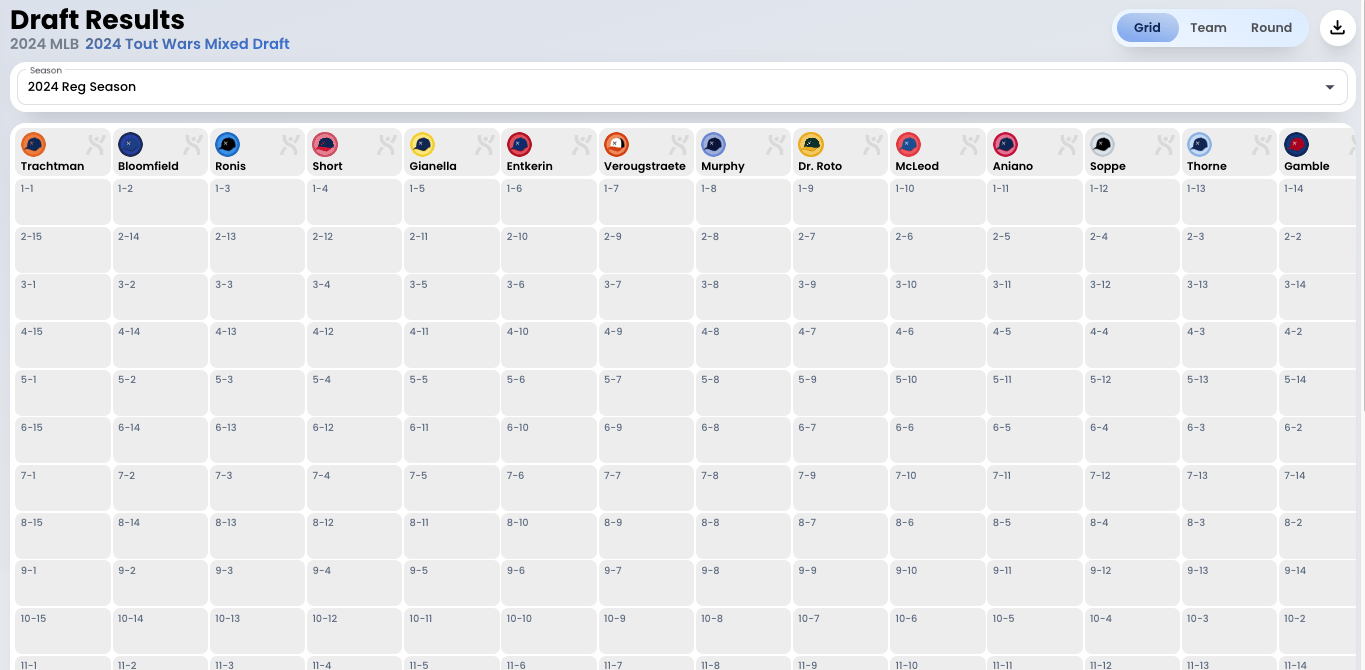Select the Verougstraete team name
This screenshot has height=670, width=1365.
click(645, 166)
